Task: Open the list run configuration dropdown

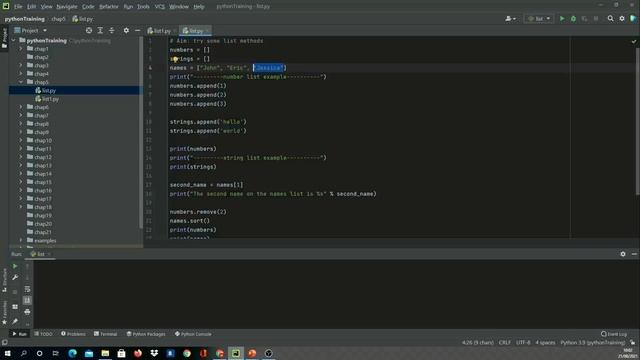Action: click(539, 19)
